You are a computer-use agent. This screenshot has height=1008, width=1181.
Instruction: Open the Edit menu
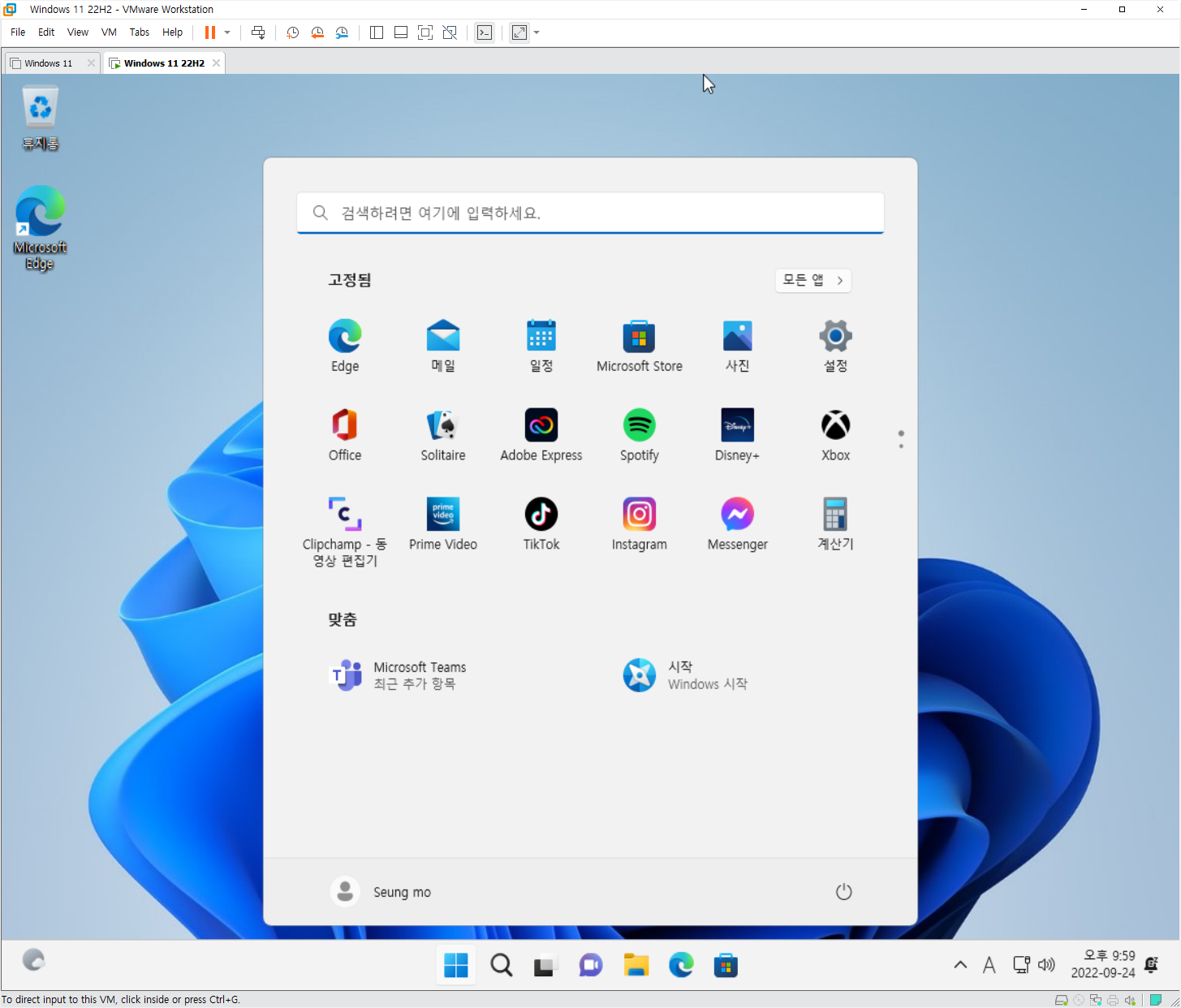coord(46,32)
